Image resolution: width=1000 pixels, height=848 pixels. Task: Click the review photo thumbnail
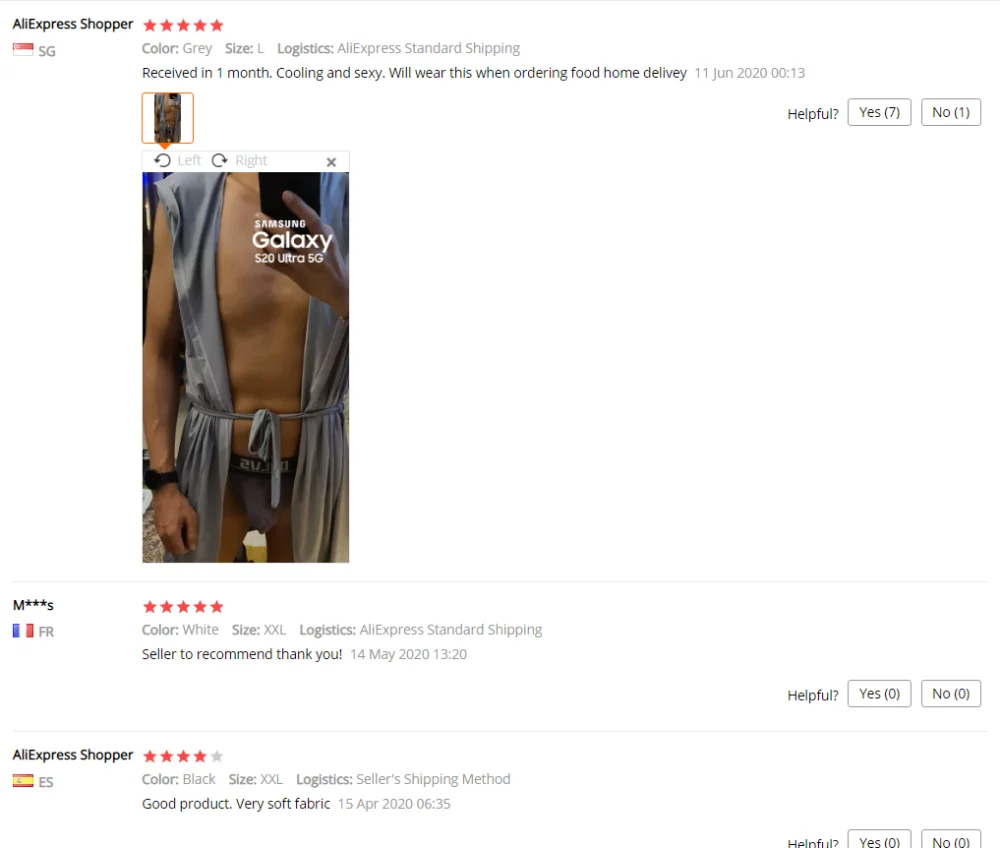(168, 118)
